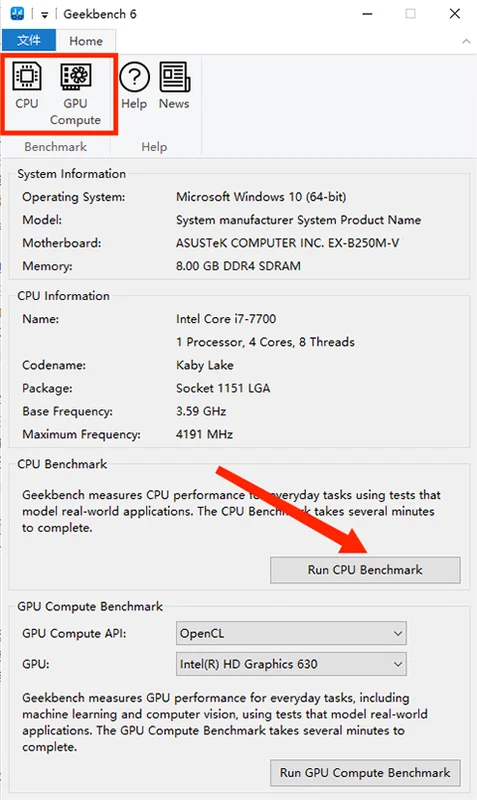477x800 pixels.
Task: Expand the Intel(R) HD Graphics 630 dropdown
Action: [291, 664]
